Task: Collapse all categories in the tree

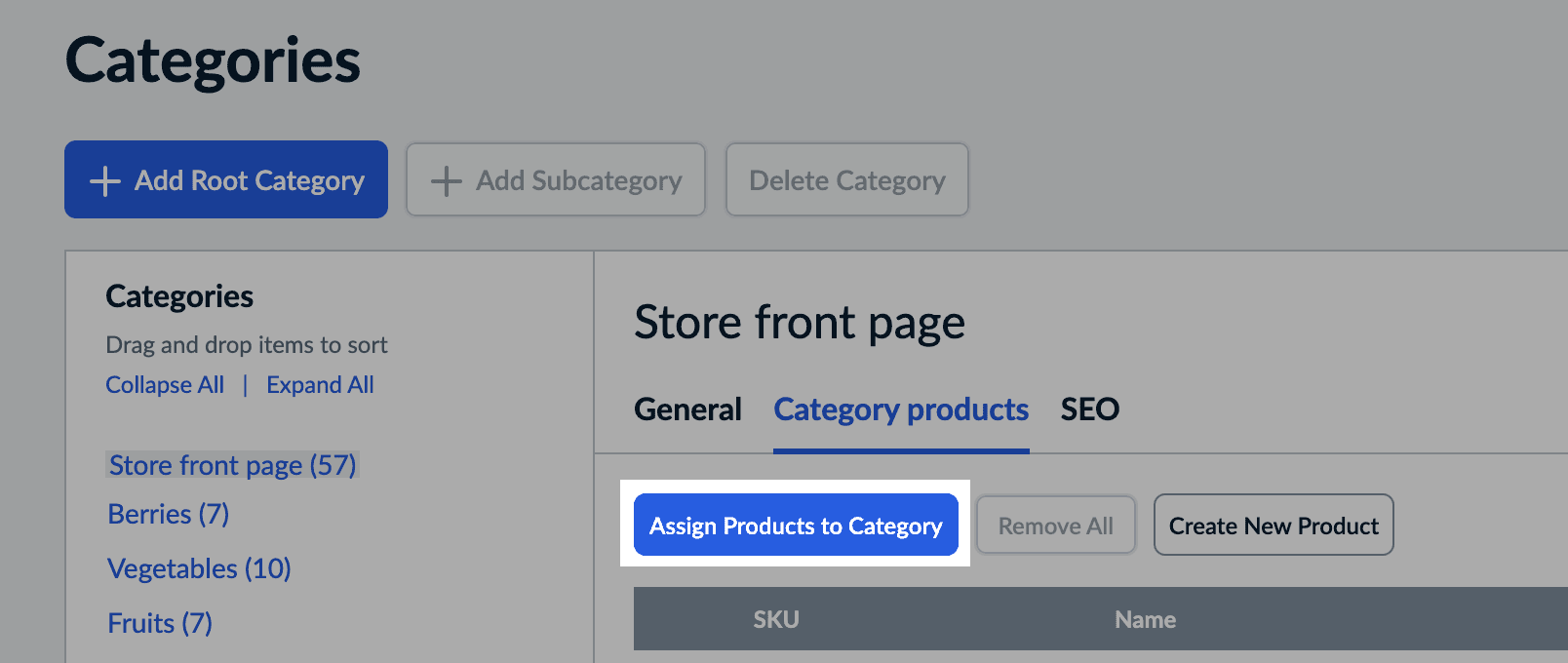Action: (165, 385)
